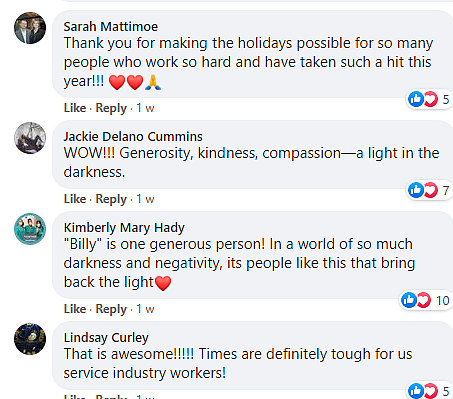This screenshot has height=399, width=453.
Task: Reply to Jackie Delano Cummins' comment
Action: click(111, 199)
